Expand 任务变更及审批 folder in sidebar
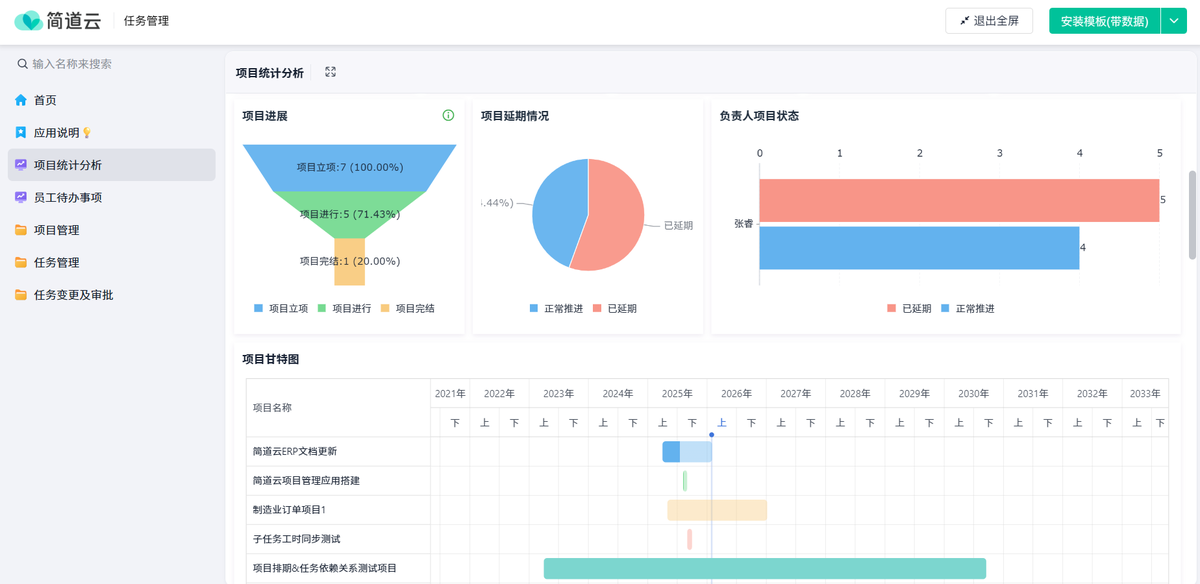The width and height of the screenshot is (1200, 584). [x=112, y=295]
